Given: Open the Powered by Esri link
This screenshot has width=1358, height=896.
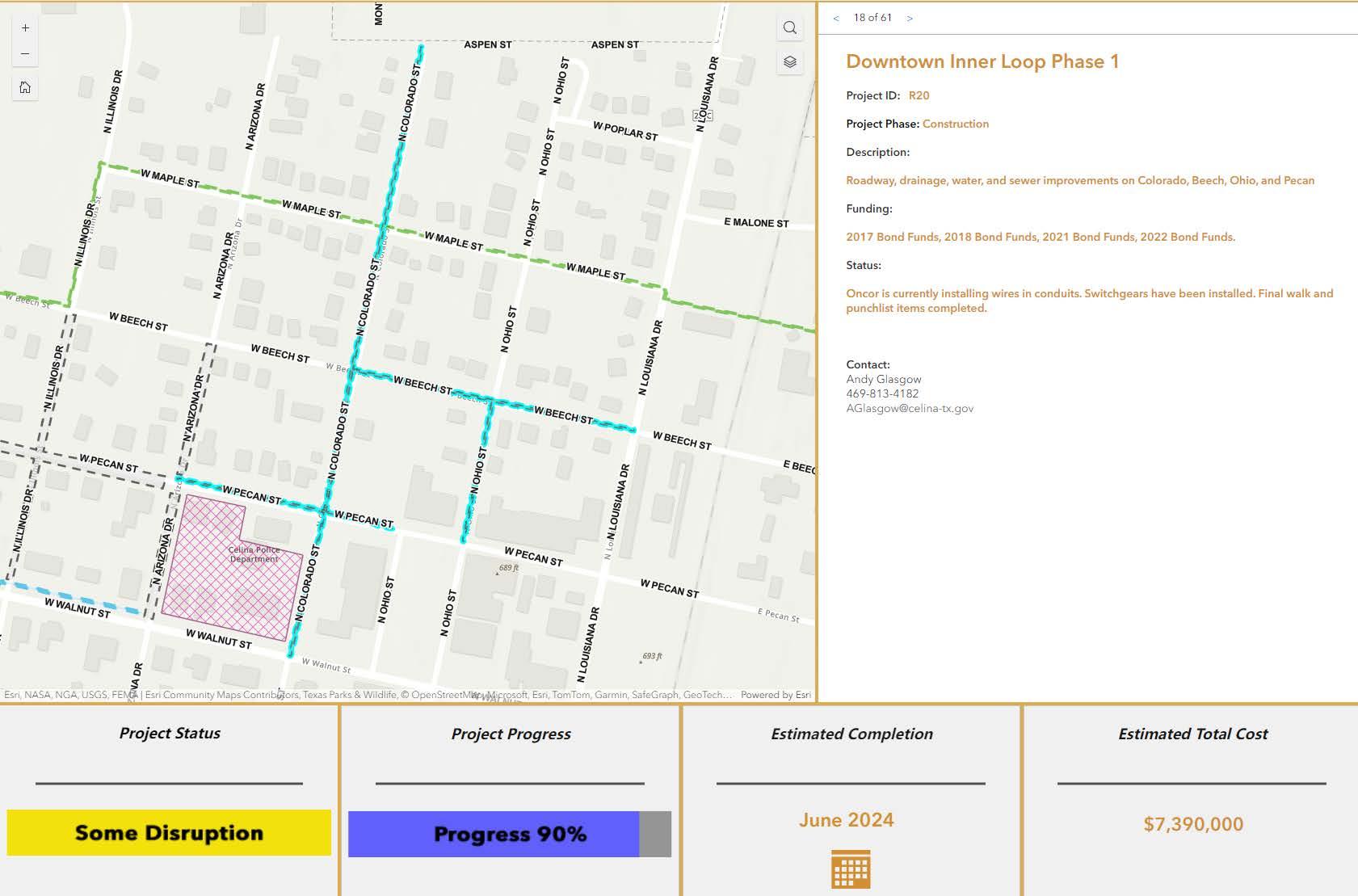Looking at the screenshot, I should pyautogui.click(x=776, y=695).
